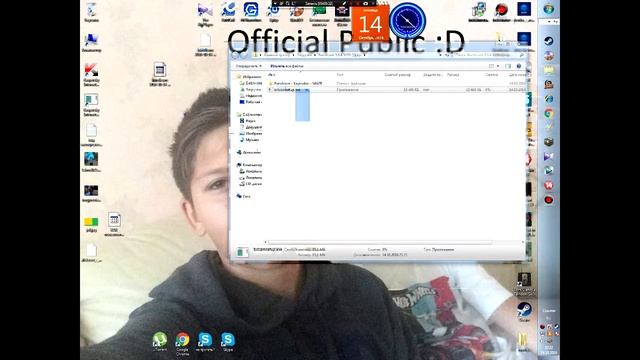Toggle the preview pane icon
Image resolution: width=640 pixels, height=360 pixels.
tap(508, 66)
